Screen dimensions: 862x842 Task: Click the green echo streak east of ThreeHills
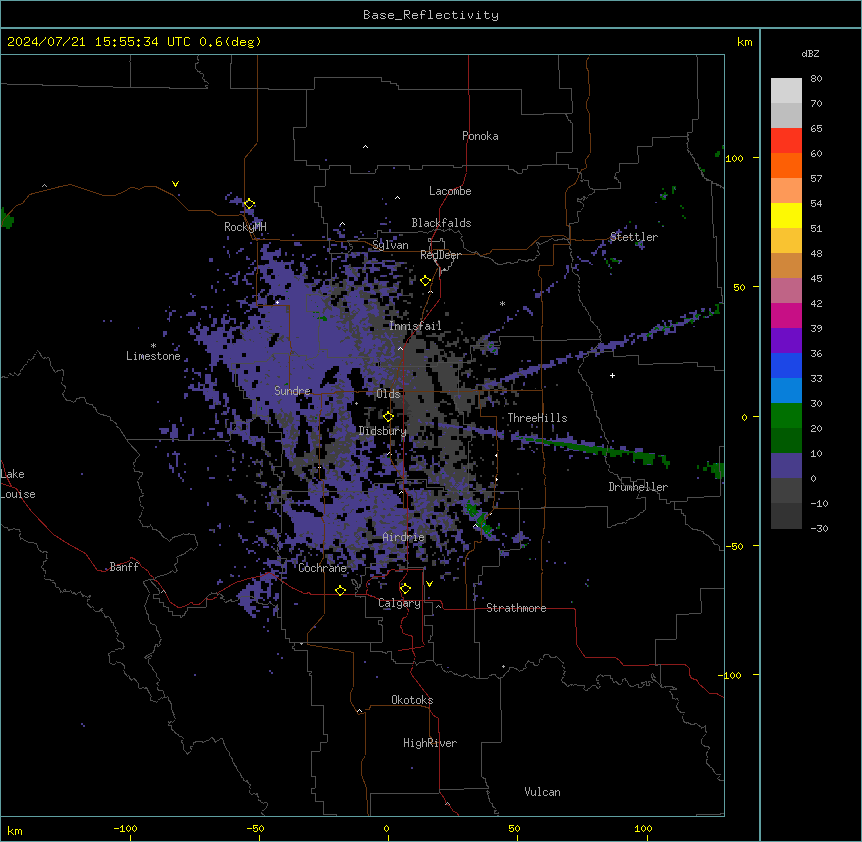(594, 448)
